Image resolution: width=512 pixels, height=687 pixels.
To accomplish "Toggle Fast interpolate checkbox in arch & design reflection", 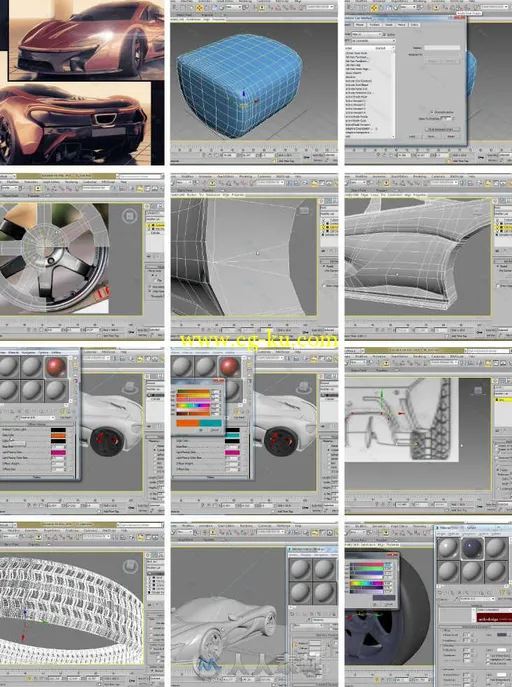I will (488, 656).
